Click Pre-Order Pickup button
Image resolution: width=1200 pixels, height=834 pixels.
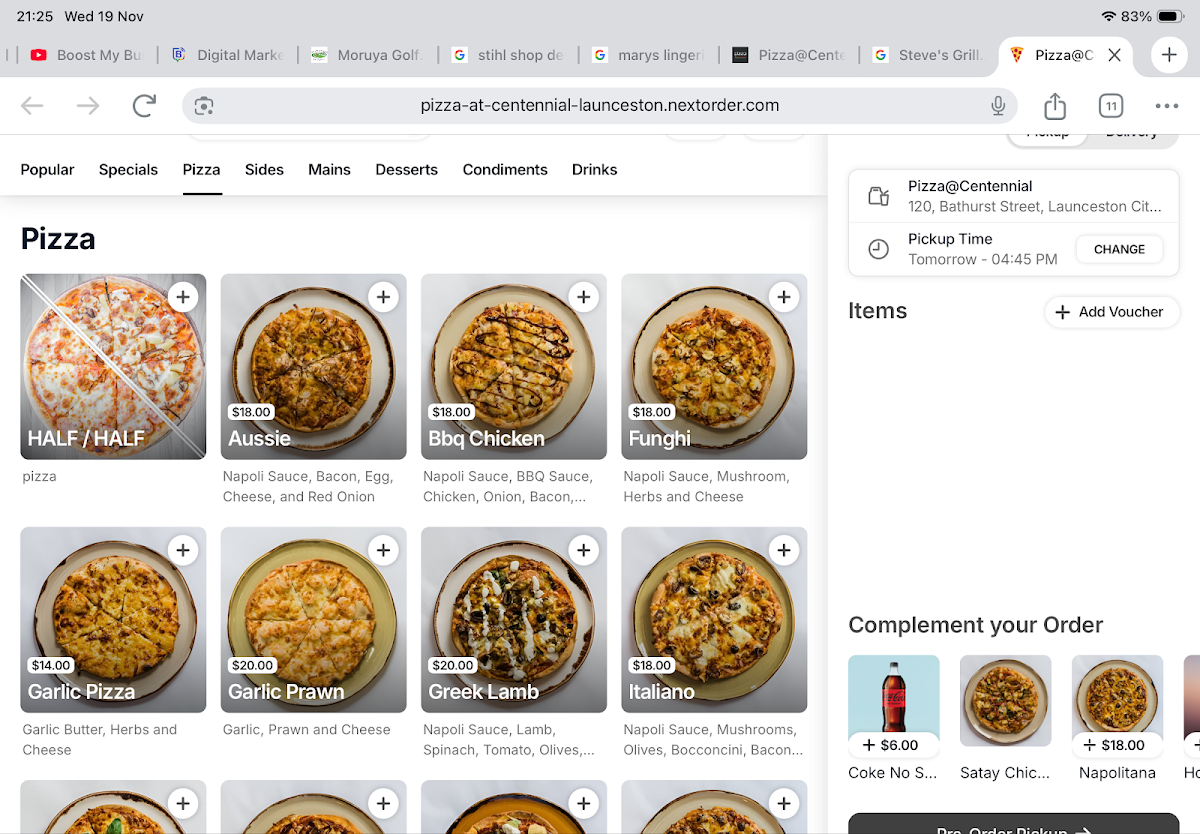pyautogui.click(x=1014, y=824)
